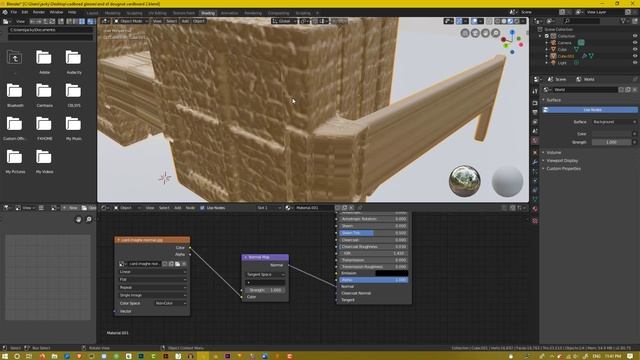
Task: Open the Slot 1 material slot dropdown
Action: click(269, 208)
